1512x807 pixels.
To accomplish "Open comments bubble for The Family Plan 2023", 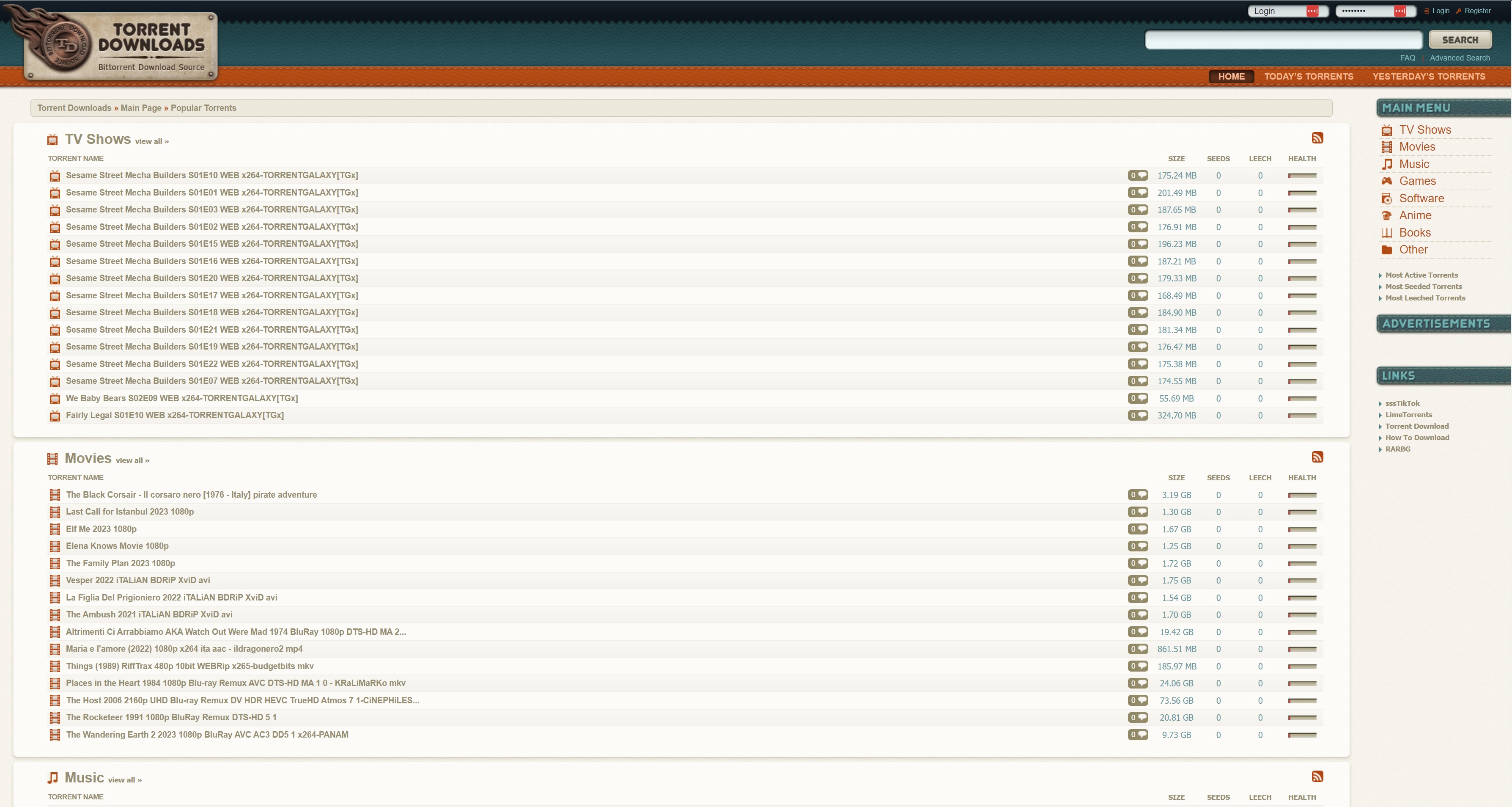I will click(x=1138, y=563).
